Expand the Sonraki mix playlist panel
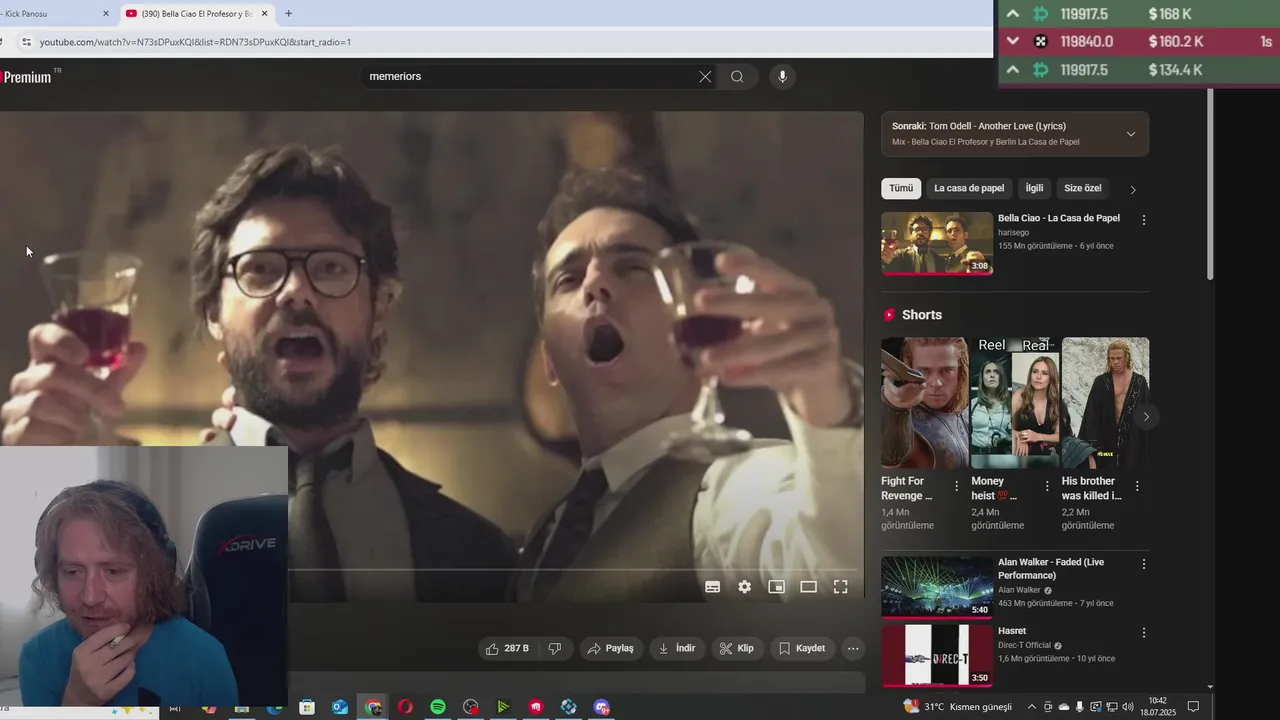The height and width of the screenshot is (720, 1280). 1131,134
